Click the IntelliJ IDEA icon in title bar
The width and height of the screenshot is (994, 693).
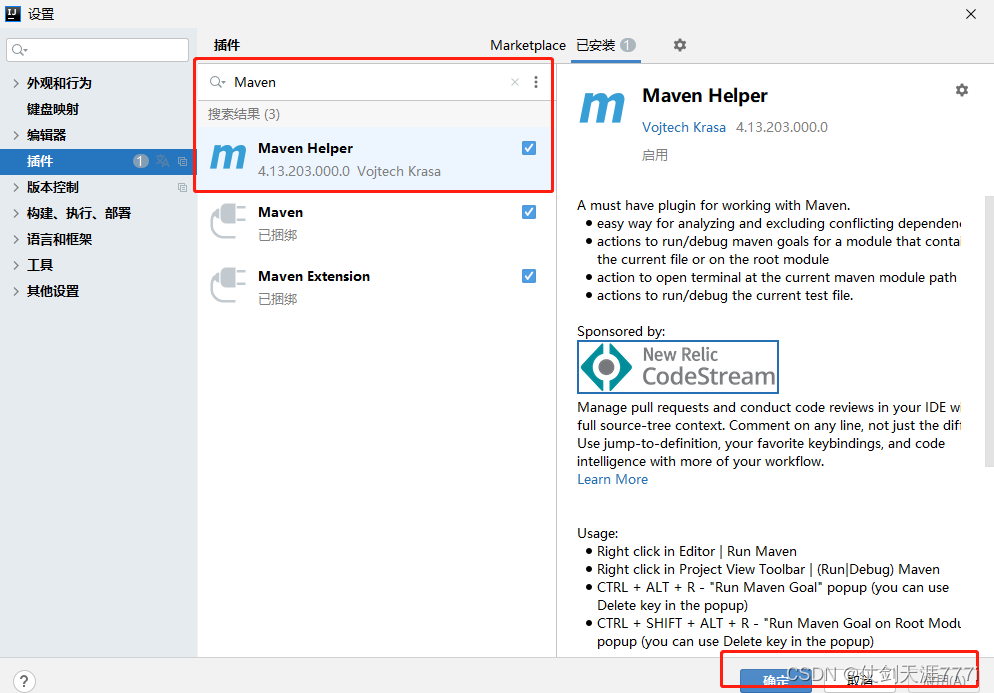[x=13, y=13]
